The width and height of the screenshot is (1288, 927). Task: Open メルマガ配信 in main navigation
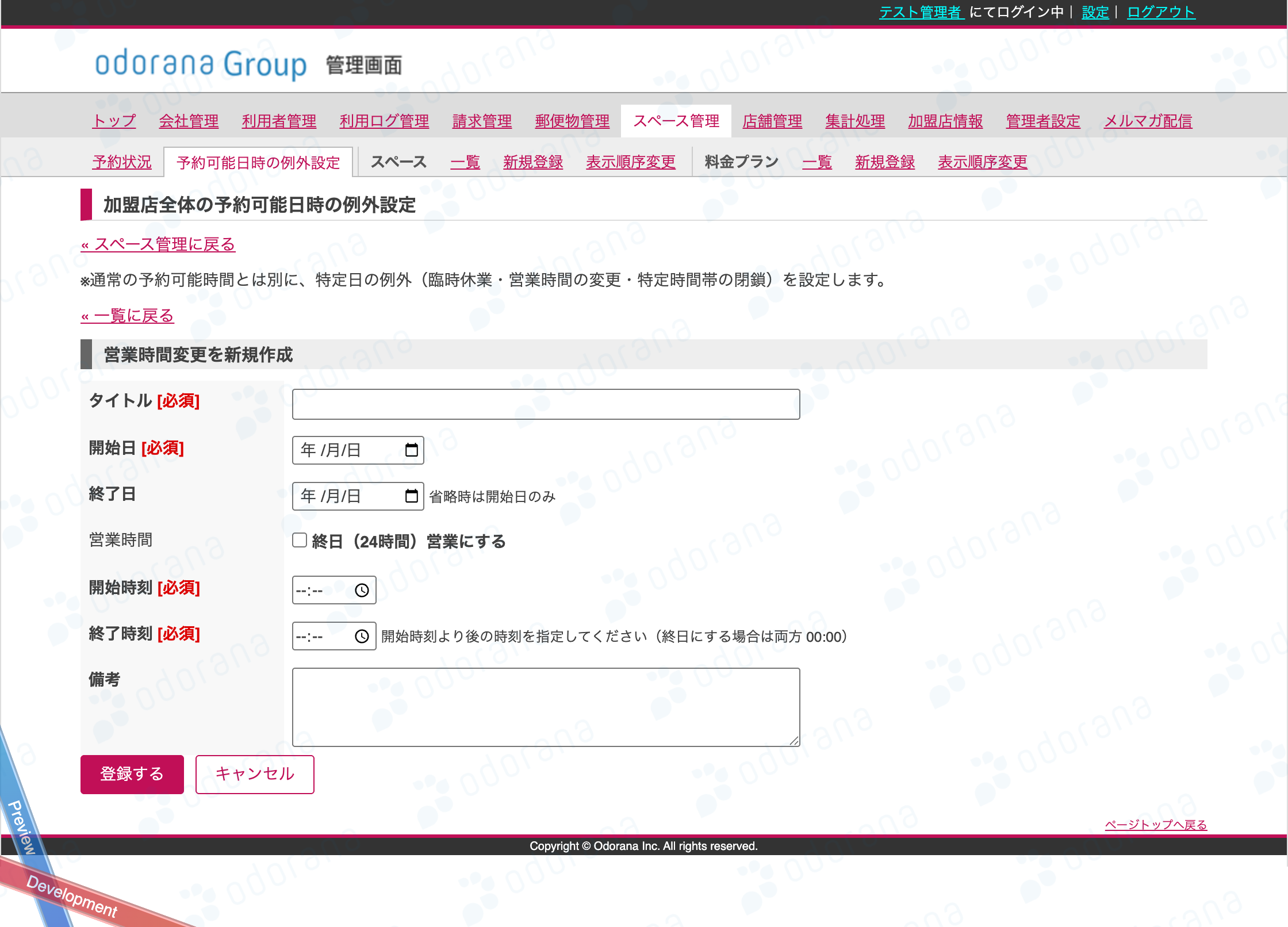coord(1148,121)
